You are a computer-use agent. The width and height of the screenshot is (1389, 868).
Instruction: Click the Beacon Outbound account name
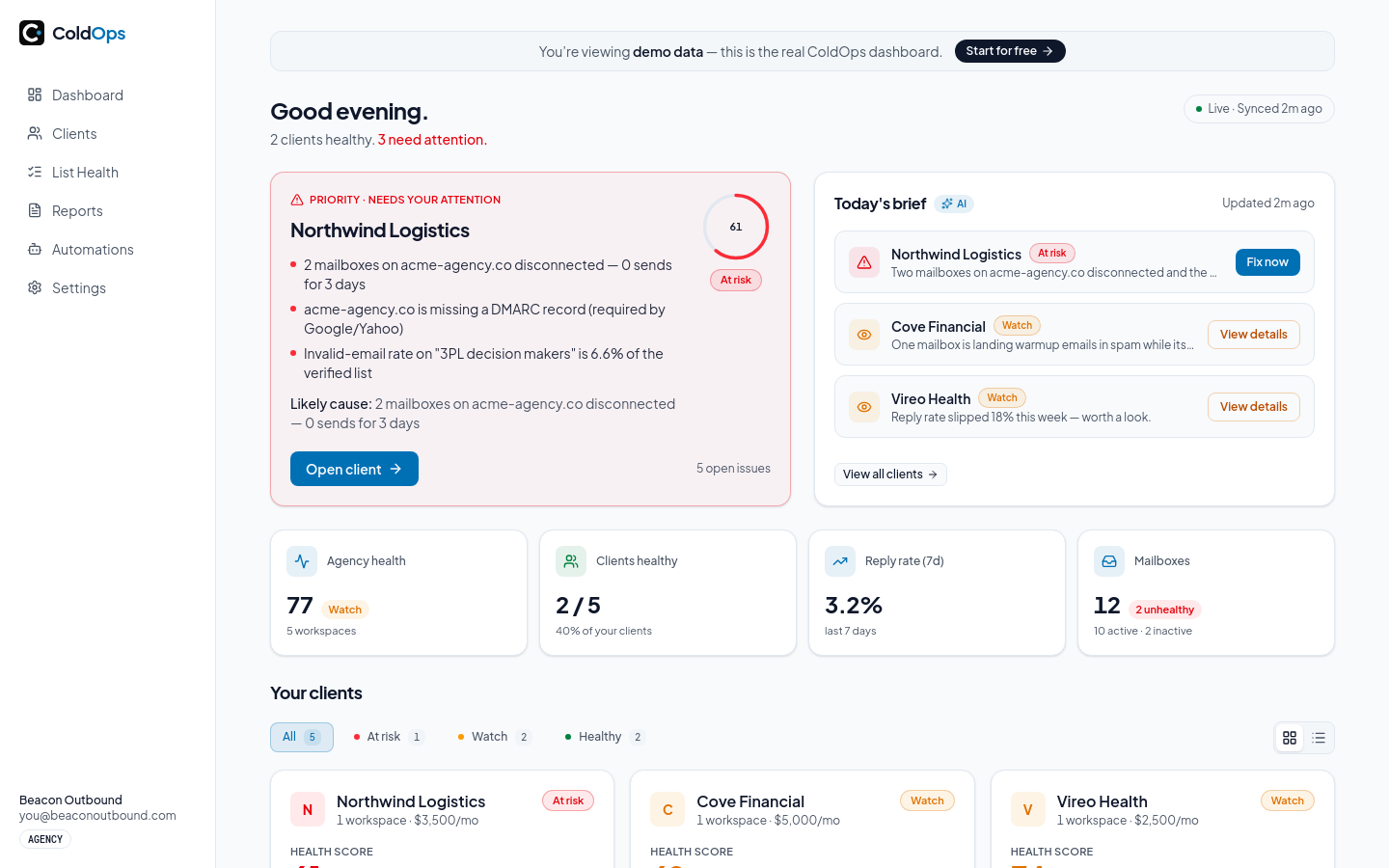[x=70, y=800]
